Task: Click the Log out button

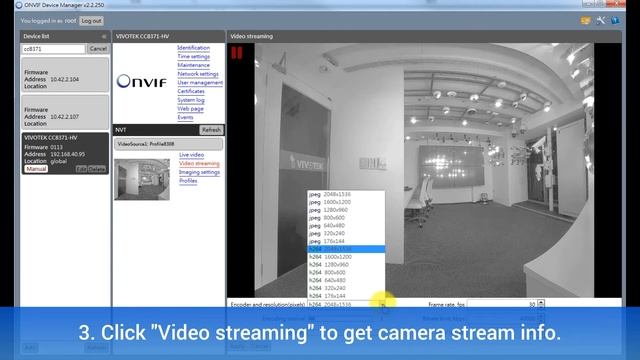Action: point(91,21)
